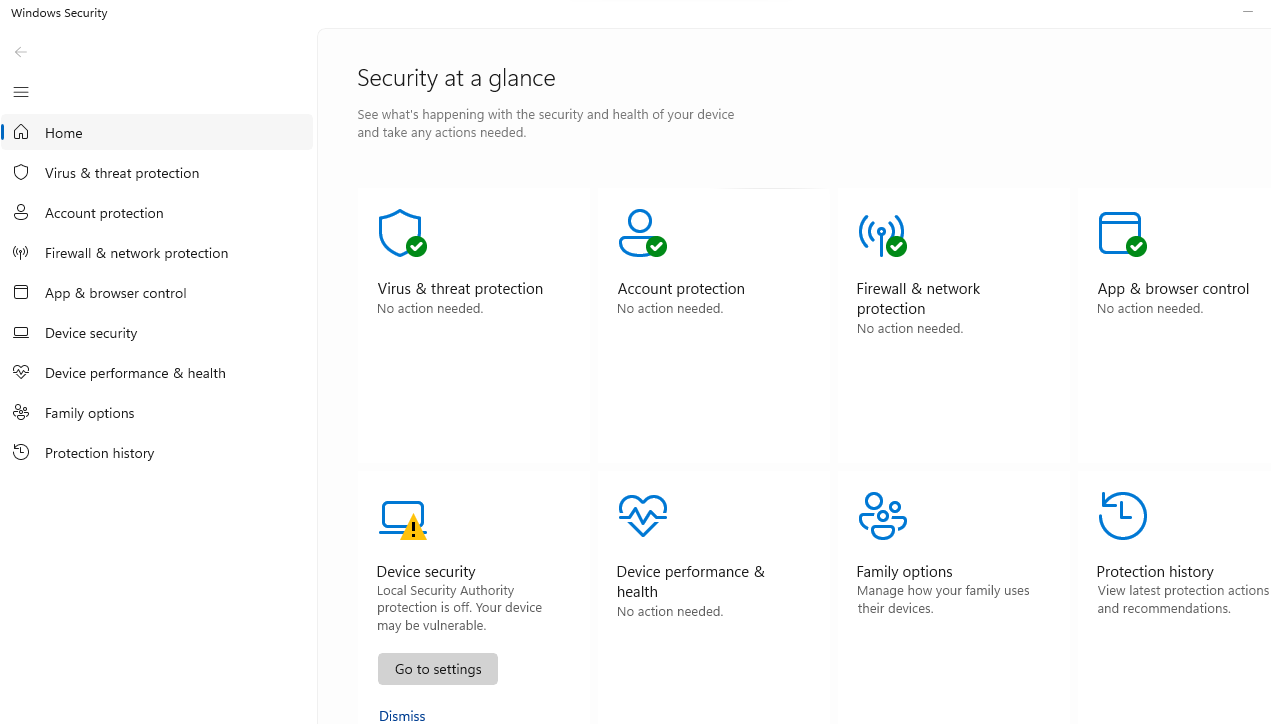Click the Virus & threat protection shield tile icon

(402, 233)
